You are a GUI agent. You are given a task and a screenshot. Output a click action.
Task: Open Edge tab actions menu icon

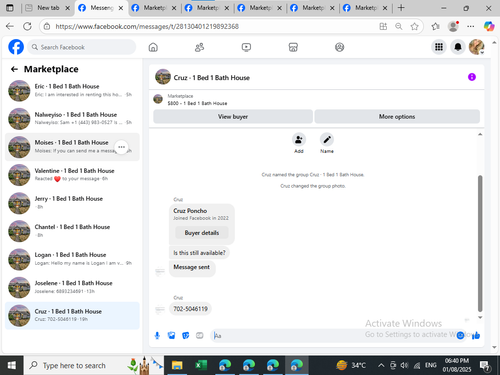coord(10,8)
